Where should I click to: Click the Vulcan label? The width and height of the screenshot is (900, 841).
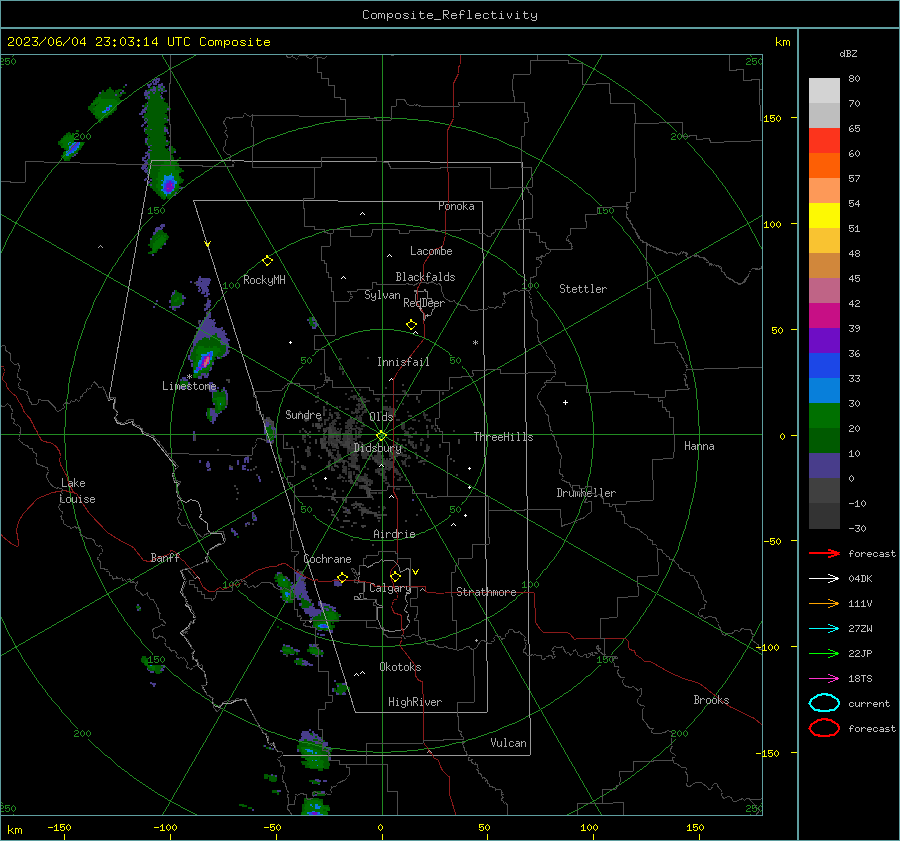508,743
